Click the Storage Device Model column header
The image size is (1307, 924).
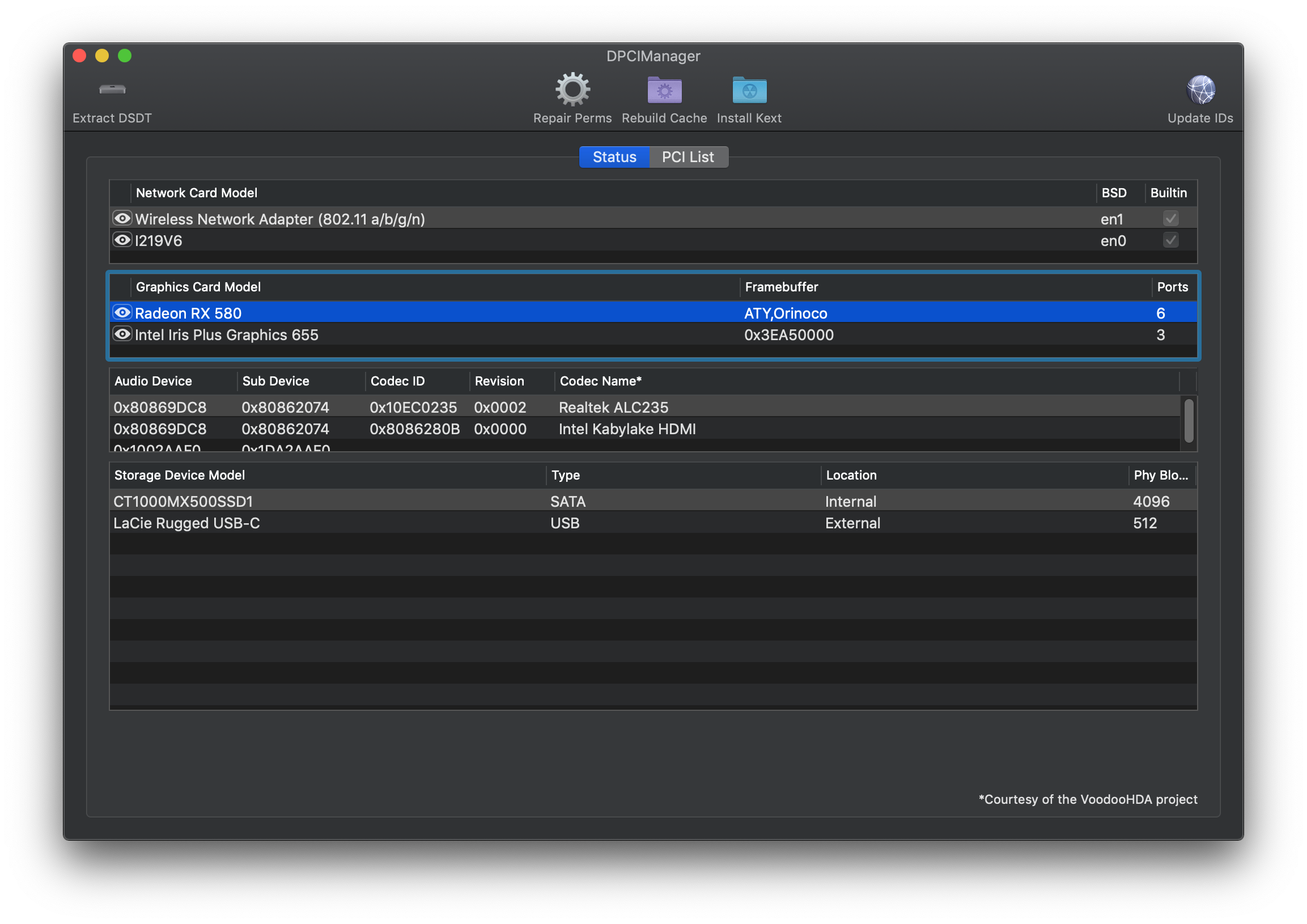click(x=179, y=476)
